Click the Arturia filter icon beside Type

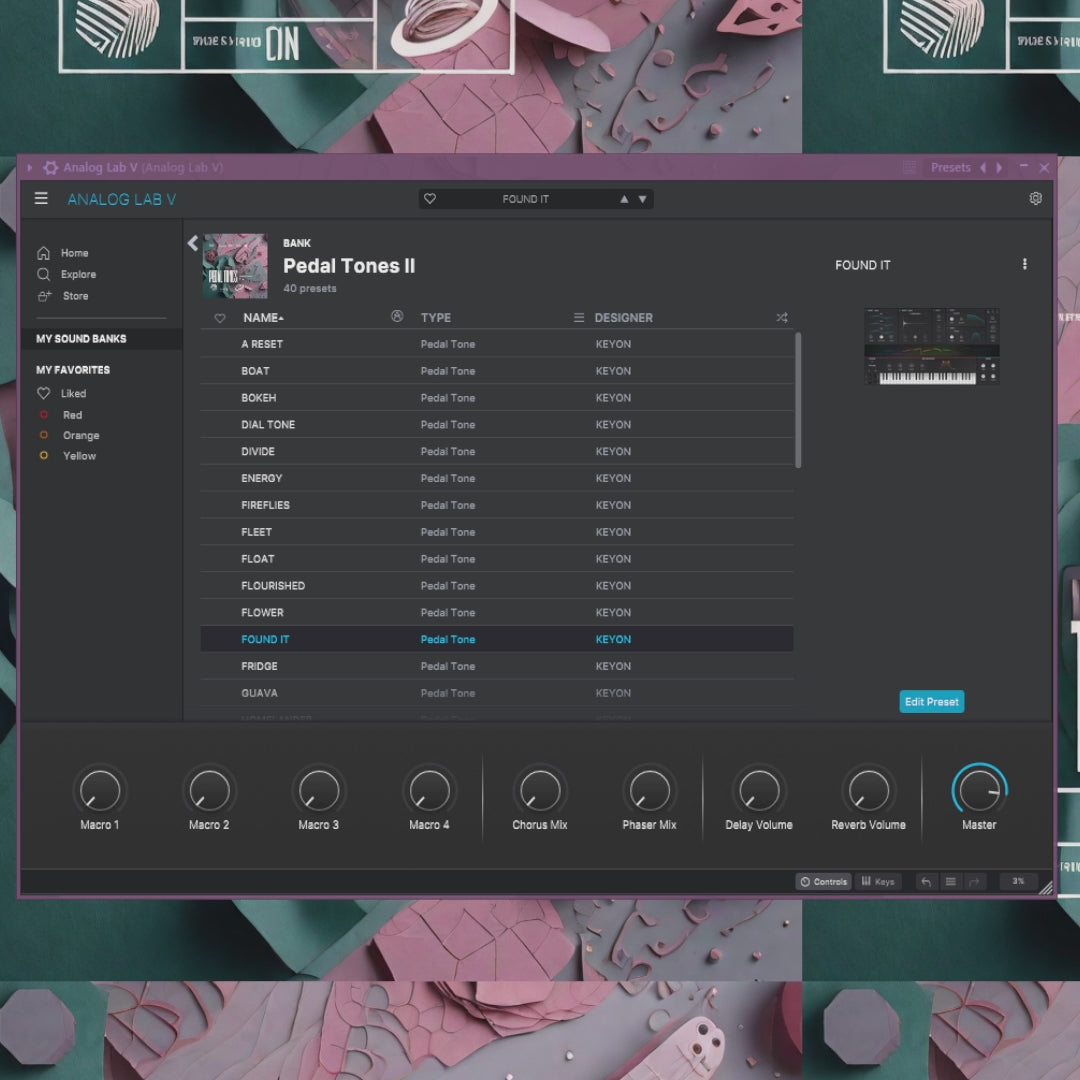pos(397,317)
